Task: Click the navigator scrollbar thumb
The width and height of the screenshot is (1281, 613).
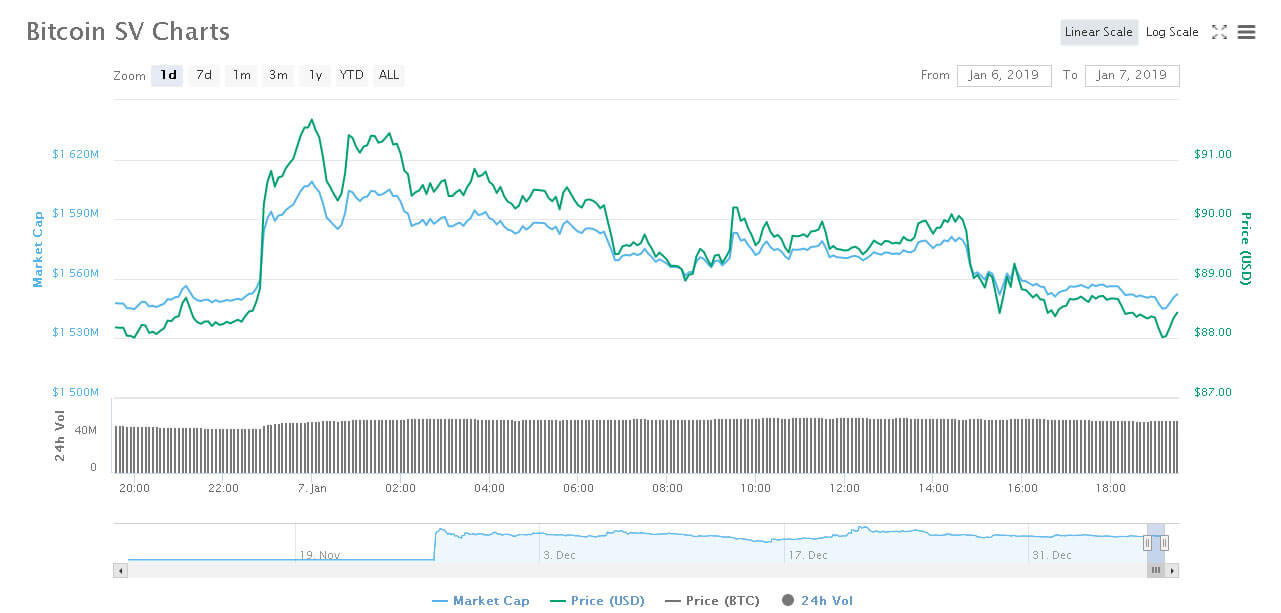Action: tap(1156, 570)
